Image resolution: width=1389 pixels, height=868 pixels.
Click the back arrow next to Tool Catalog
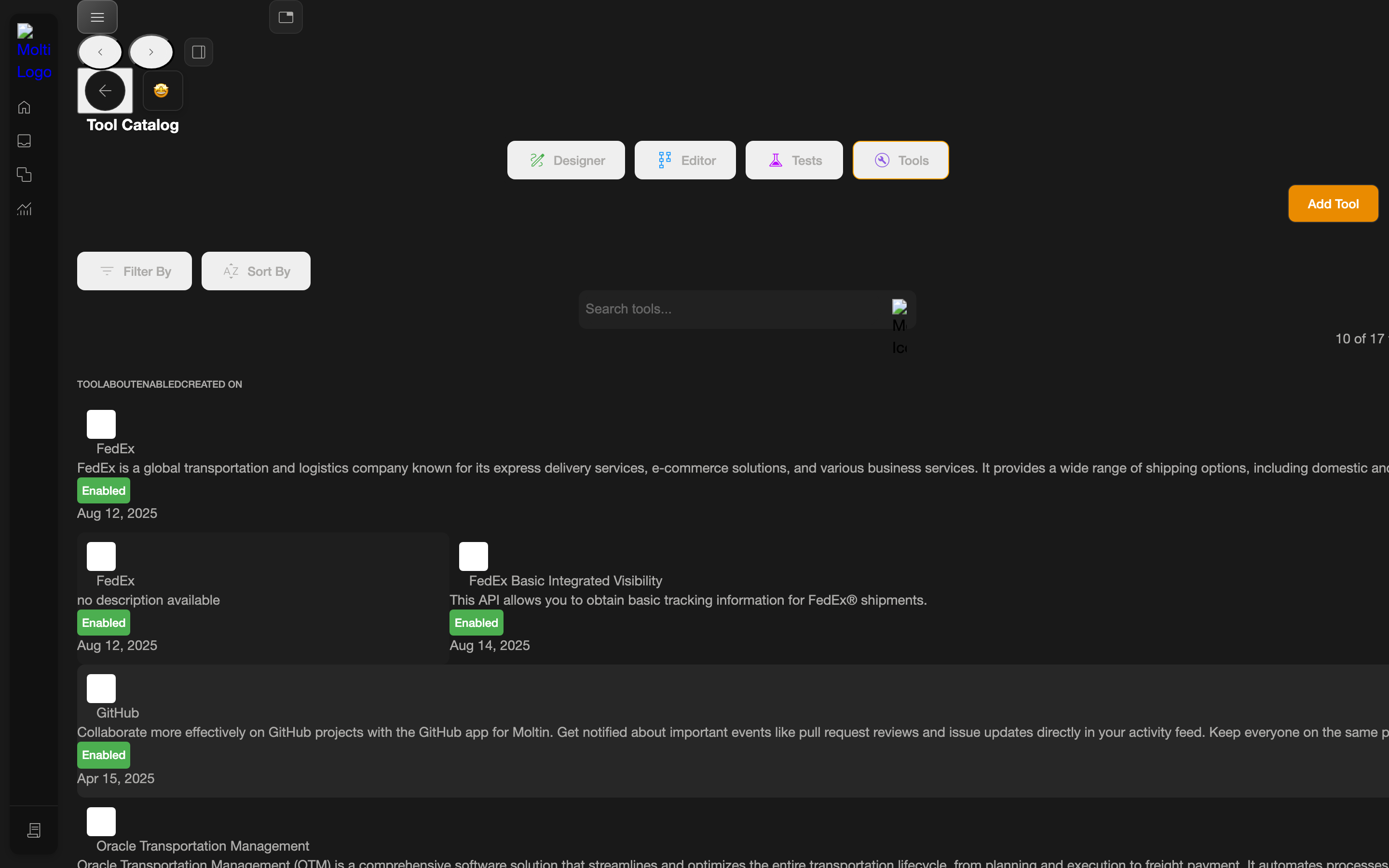105,91
